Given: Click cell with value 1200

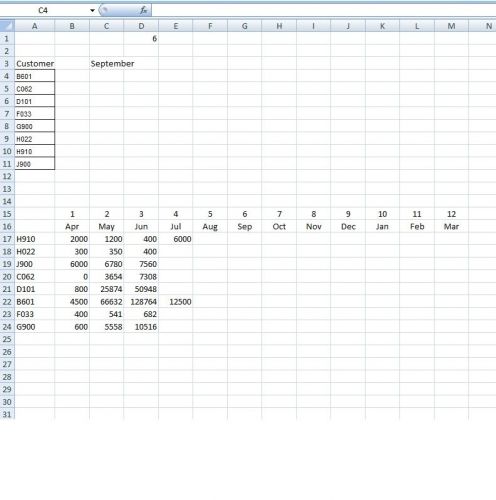Looking at the screenshot, I should point(107,239).
